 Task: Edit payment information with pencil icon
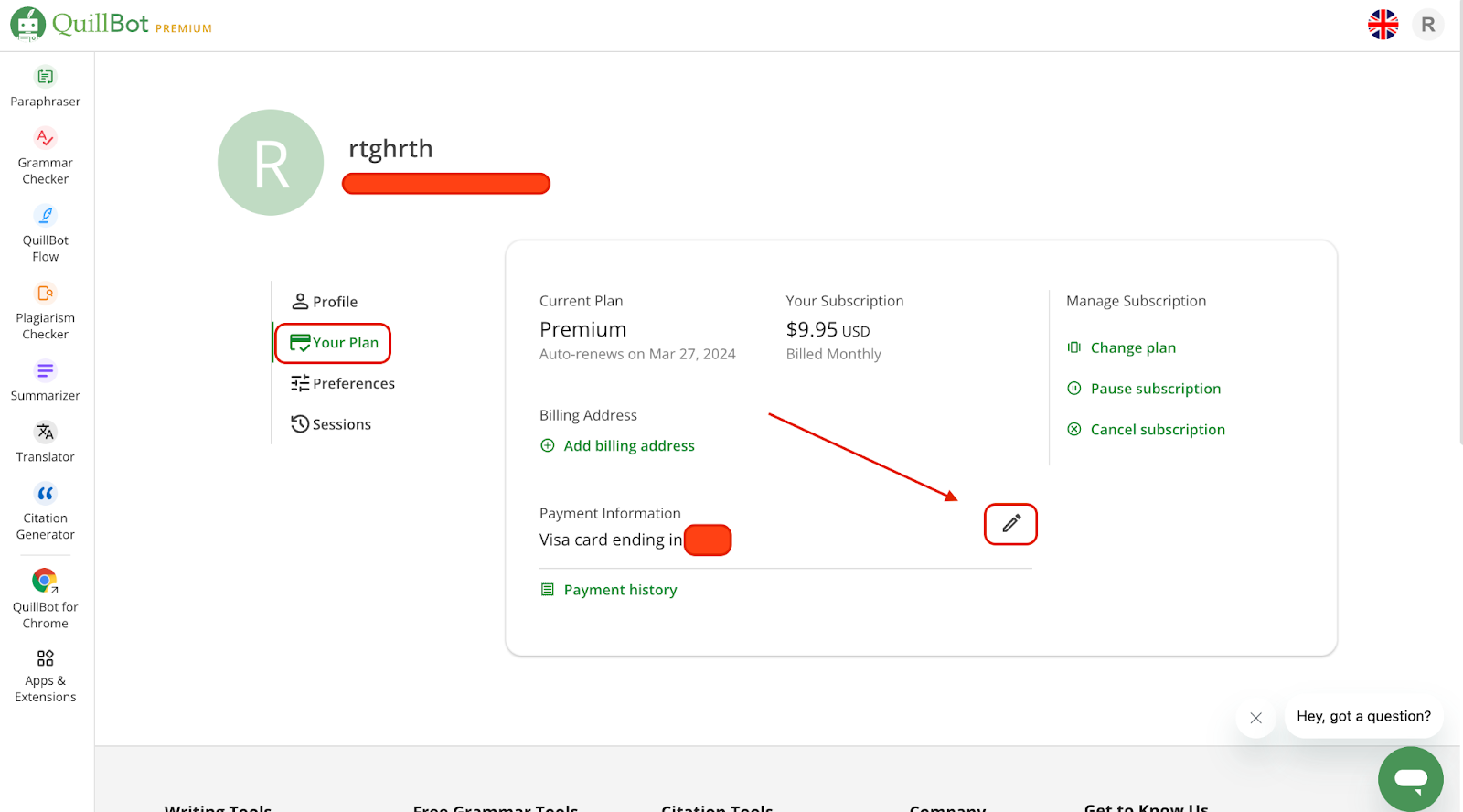tap(1010, 524)
